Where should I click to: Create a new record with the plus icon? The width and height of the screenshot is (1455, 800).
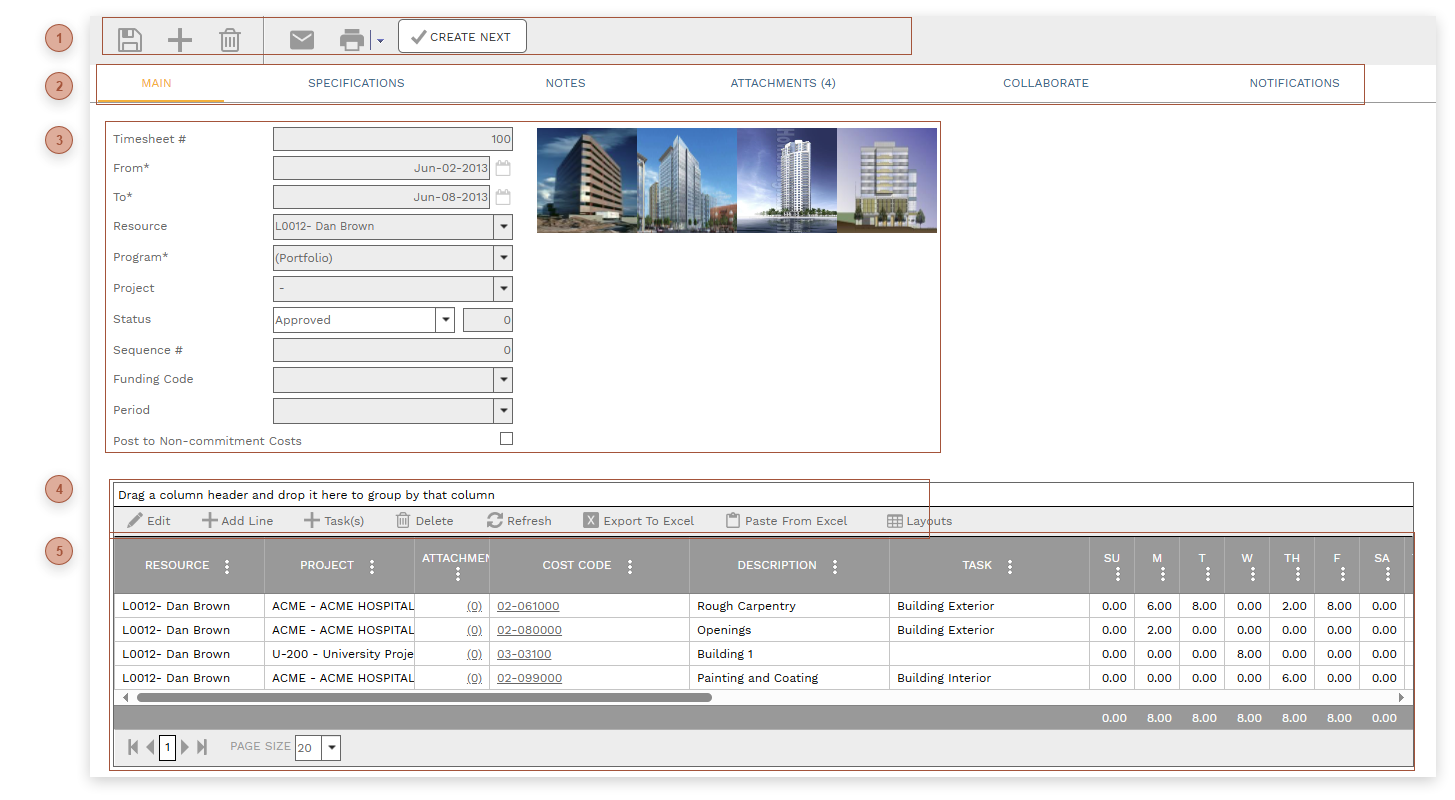click(x=180, y=39)
